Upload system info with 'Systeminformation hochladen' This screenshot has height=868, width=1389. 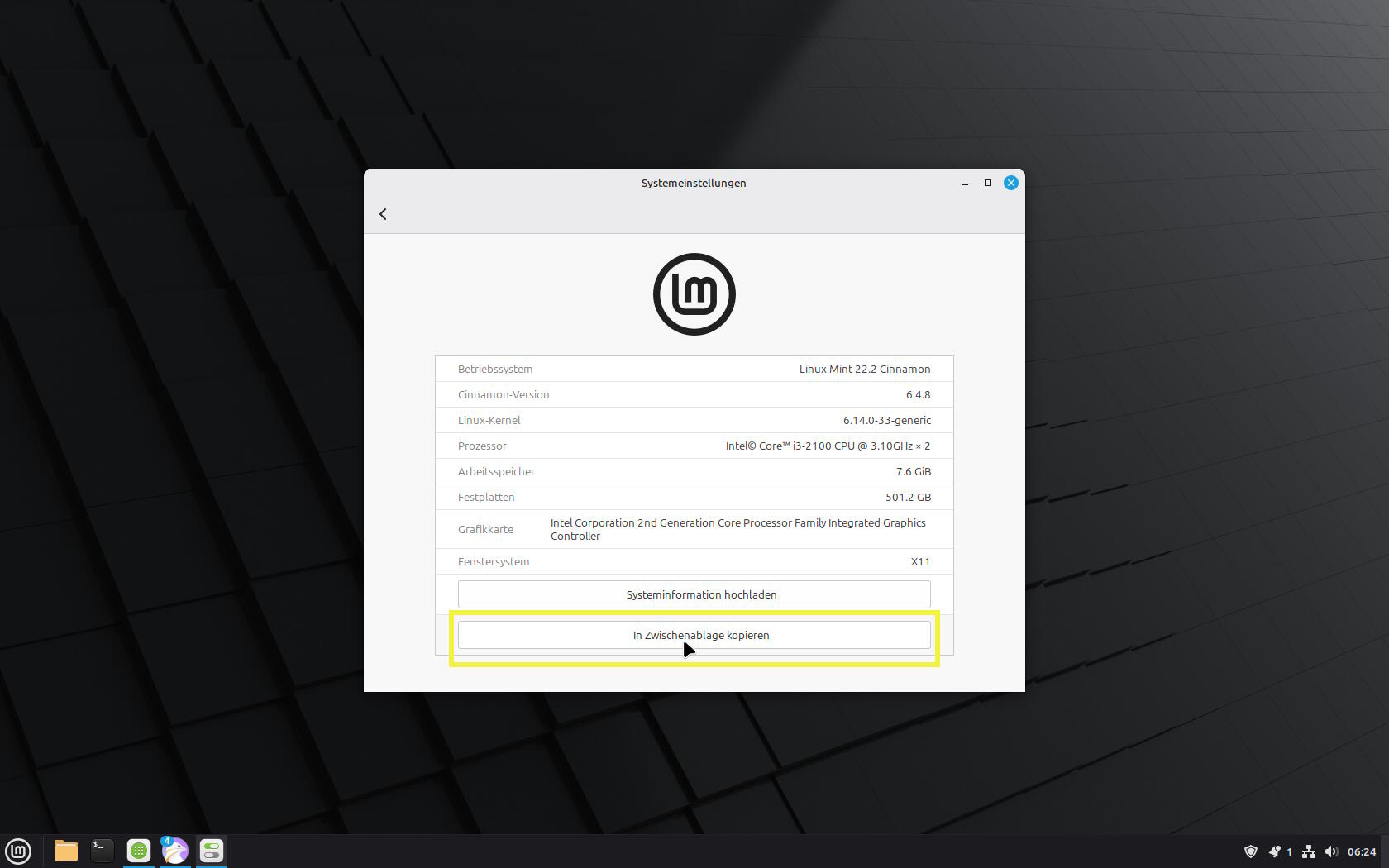click(x=694, y=594)
